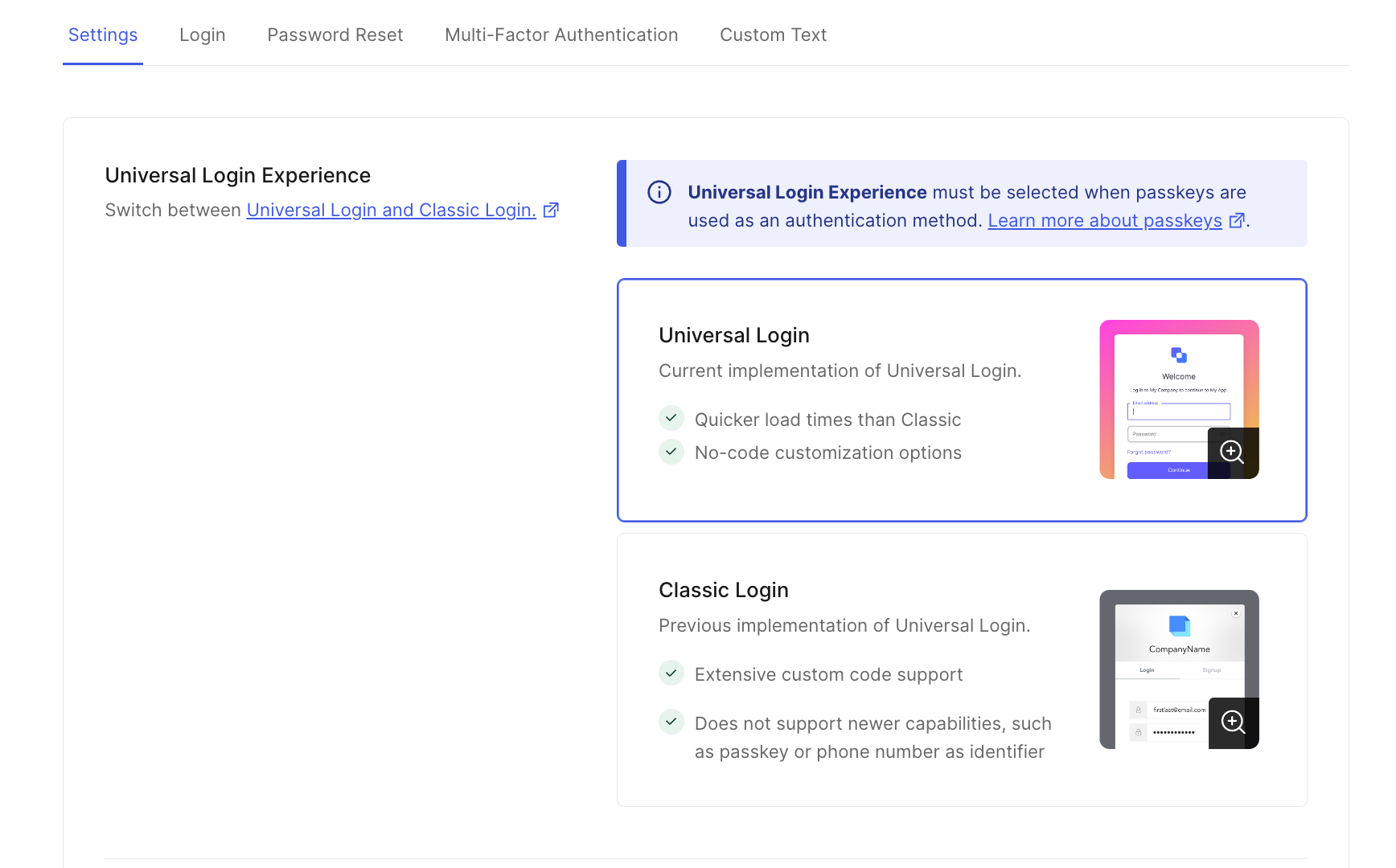Switch to the Password Reset tab
Viewport: 1396px width, 868px height.
tap(335, 35)
